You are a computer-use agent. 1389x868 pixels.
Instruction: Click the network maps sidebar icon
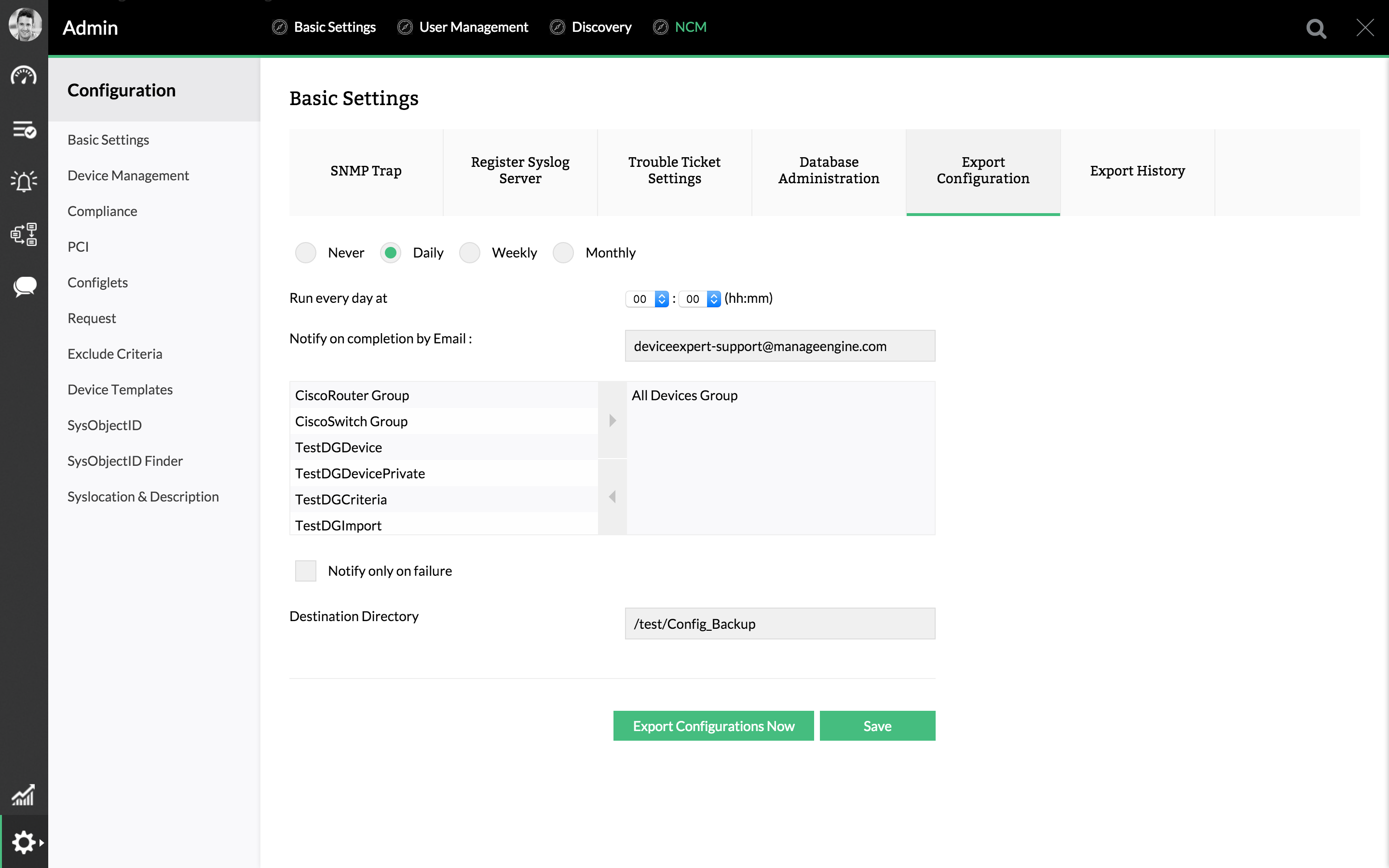tap(24, 234)
